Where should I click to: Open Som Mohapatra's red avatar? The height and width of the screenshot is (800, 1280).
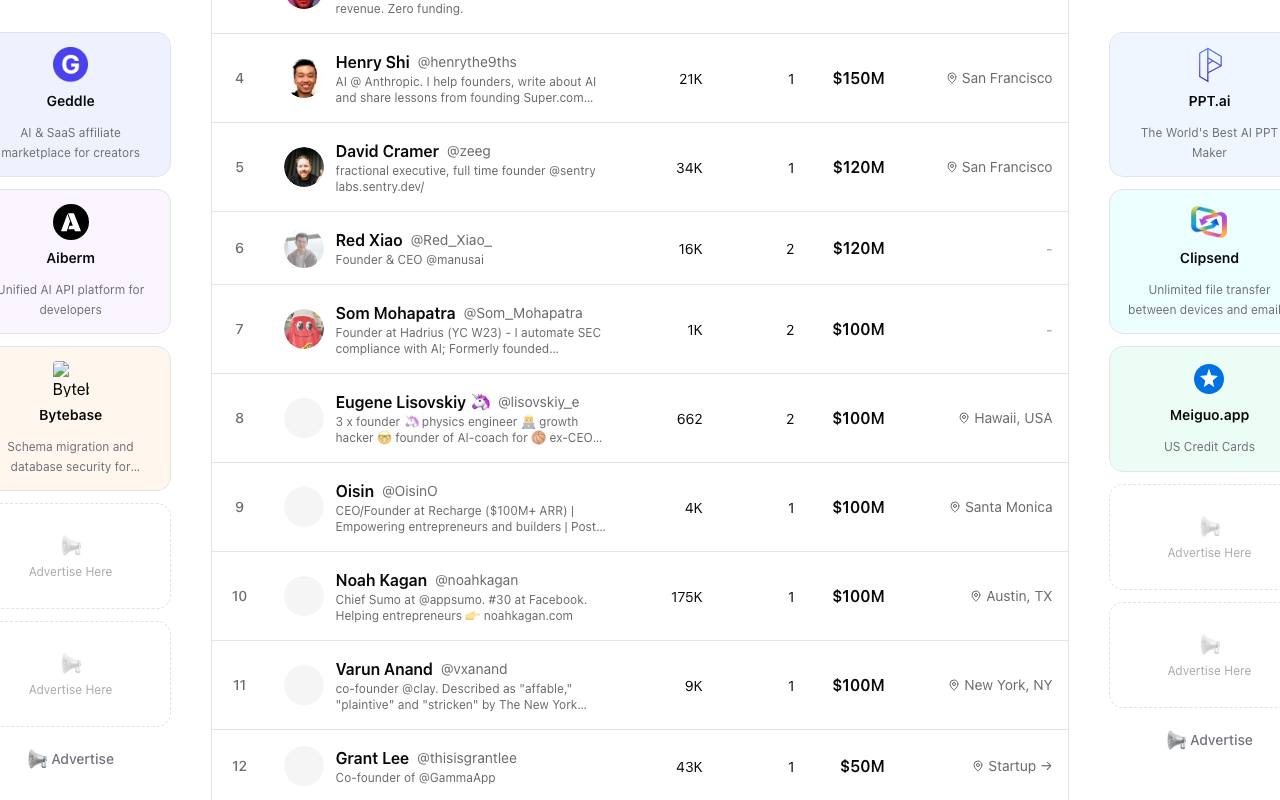pyautogui.click(x=303, y=329)
